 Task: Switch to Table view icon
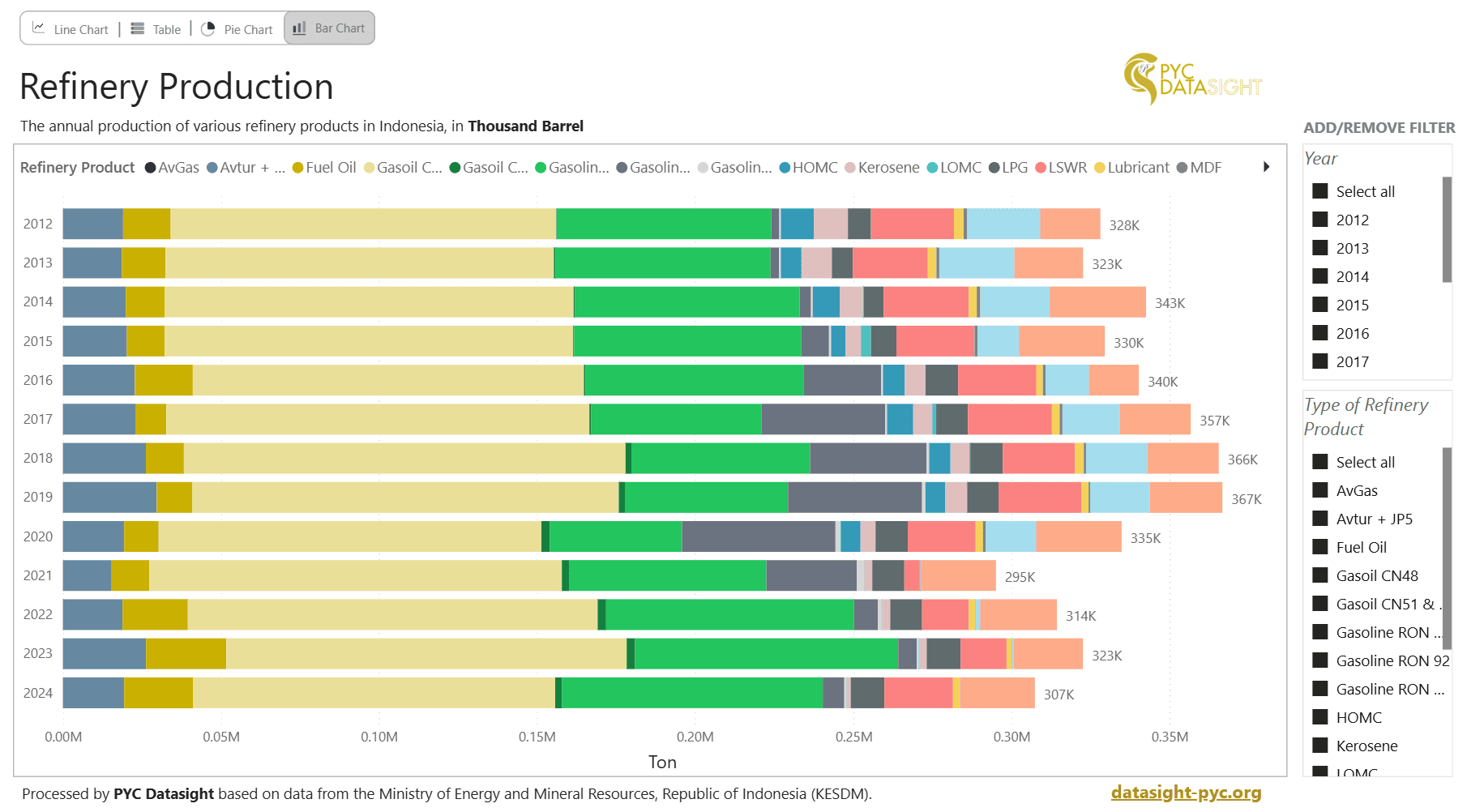138,28
